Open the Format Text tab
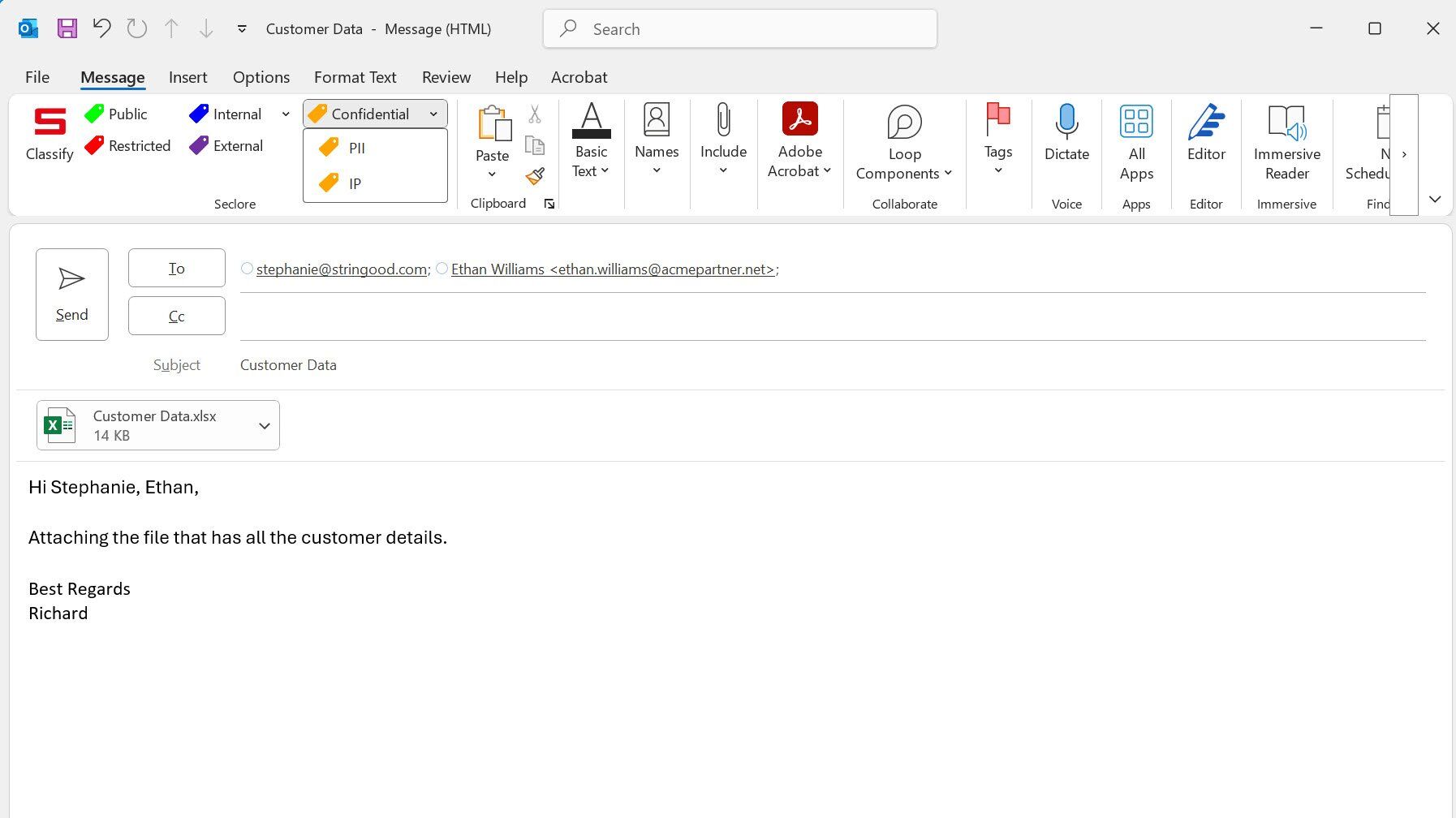Screen dimensions: 1456x818 355,77
